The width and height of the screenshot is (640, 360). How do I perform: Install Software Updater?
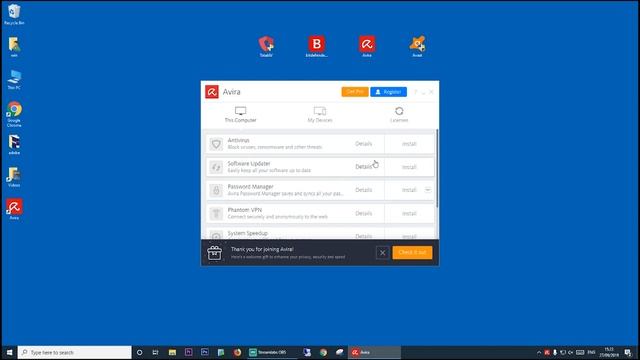[x=409, y=167]
